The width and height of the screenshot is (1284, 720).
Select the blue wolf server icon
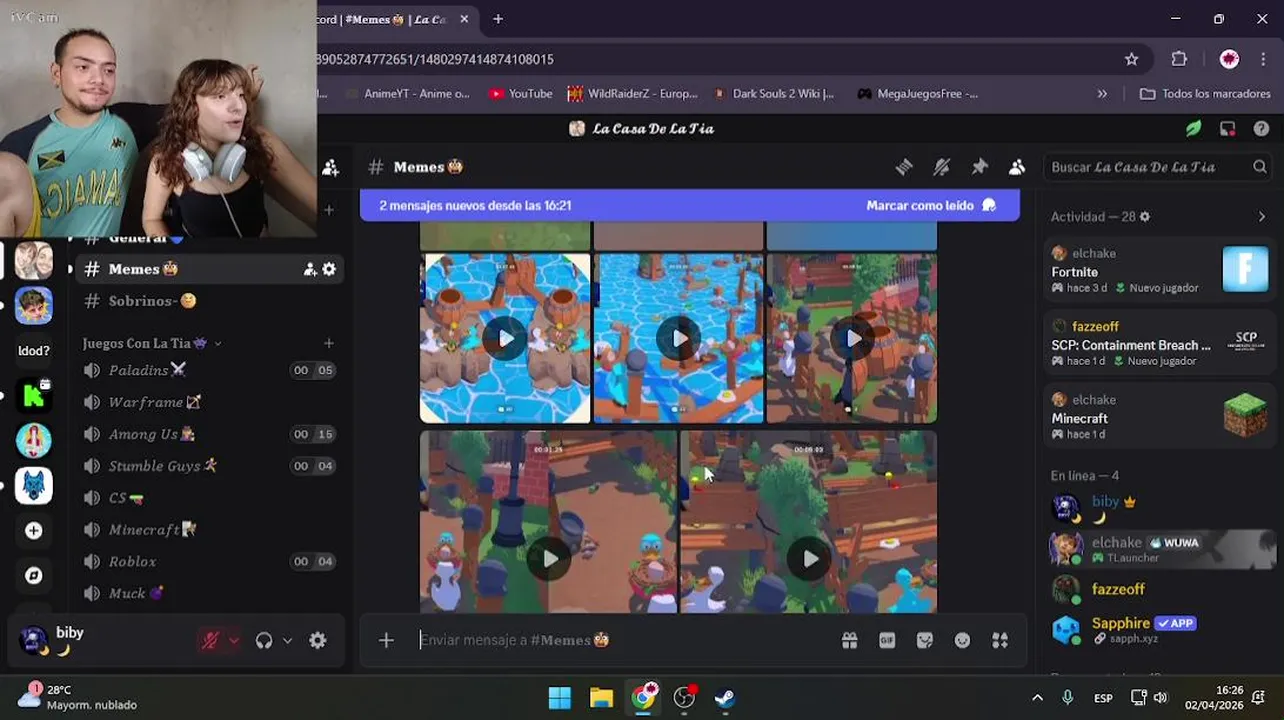coord(34,486)
